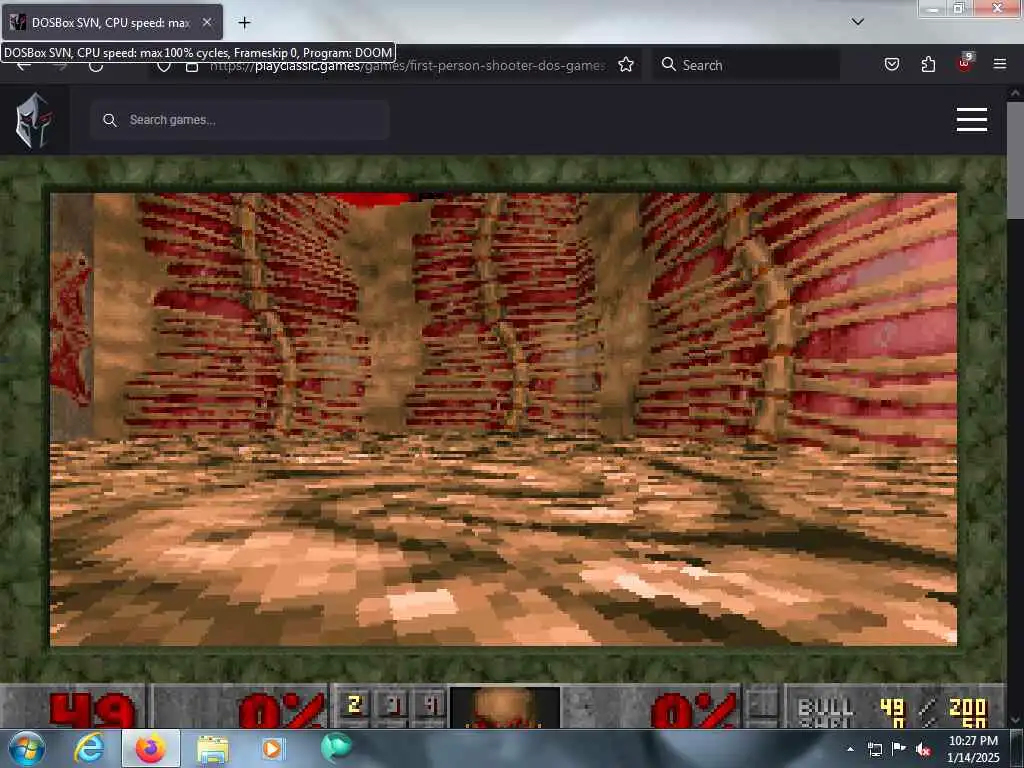Click the magnifier icon in Search games

[110, 120]
